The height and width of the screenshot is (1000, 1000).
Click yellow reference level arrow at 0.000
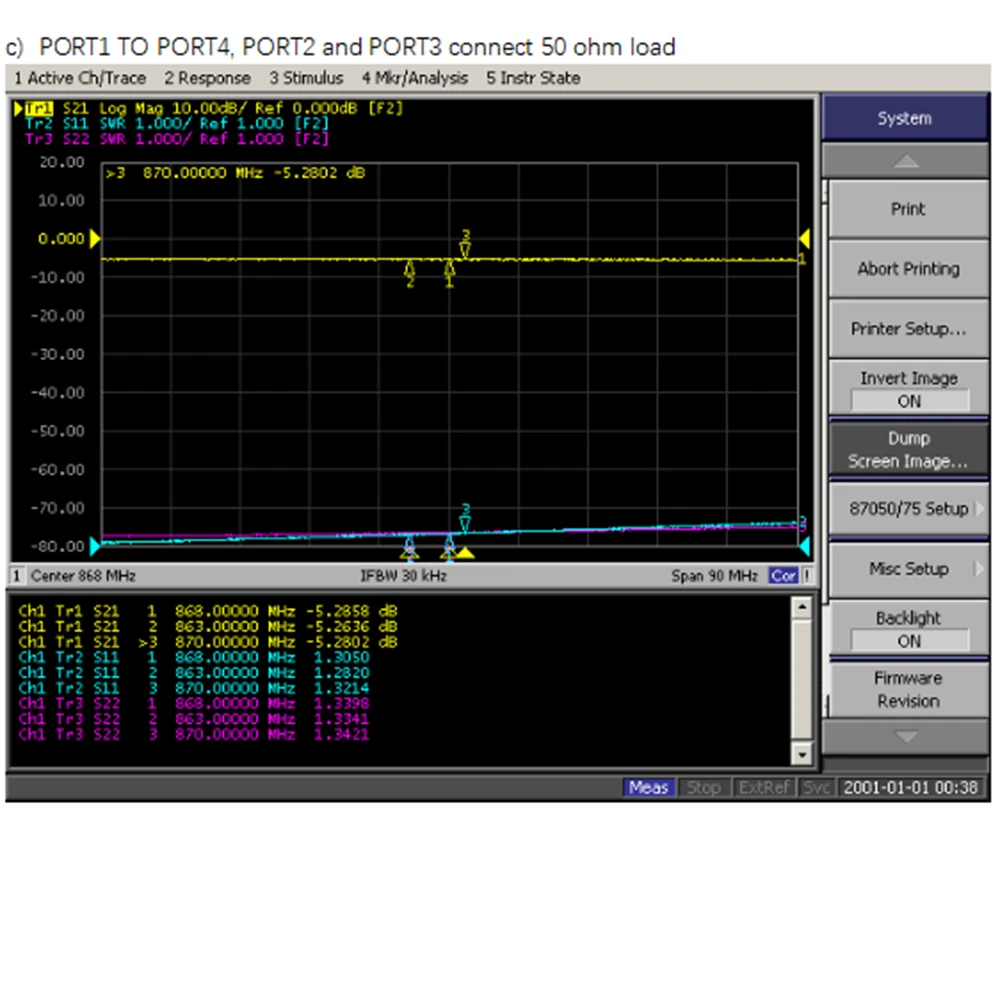pos(95,239)
